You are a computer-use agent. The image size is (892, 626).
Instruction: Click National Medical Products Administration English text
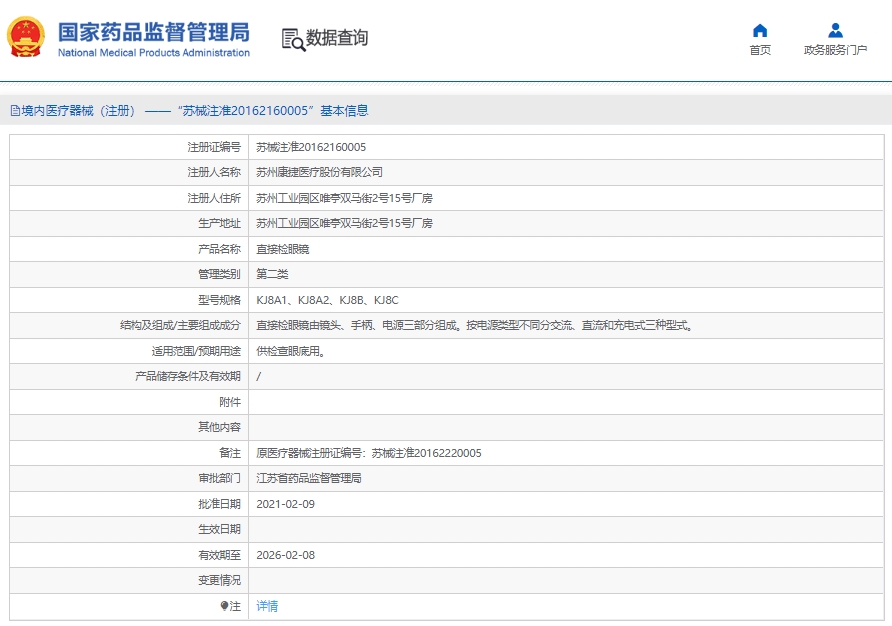coord(153,53)
